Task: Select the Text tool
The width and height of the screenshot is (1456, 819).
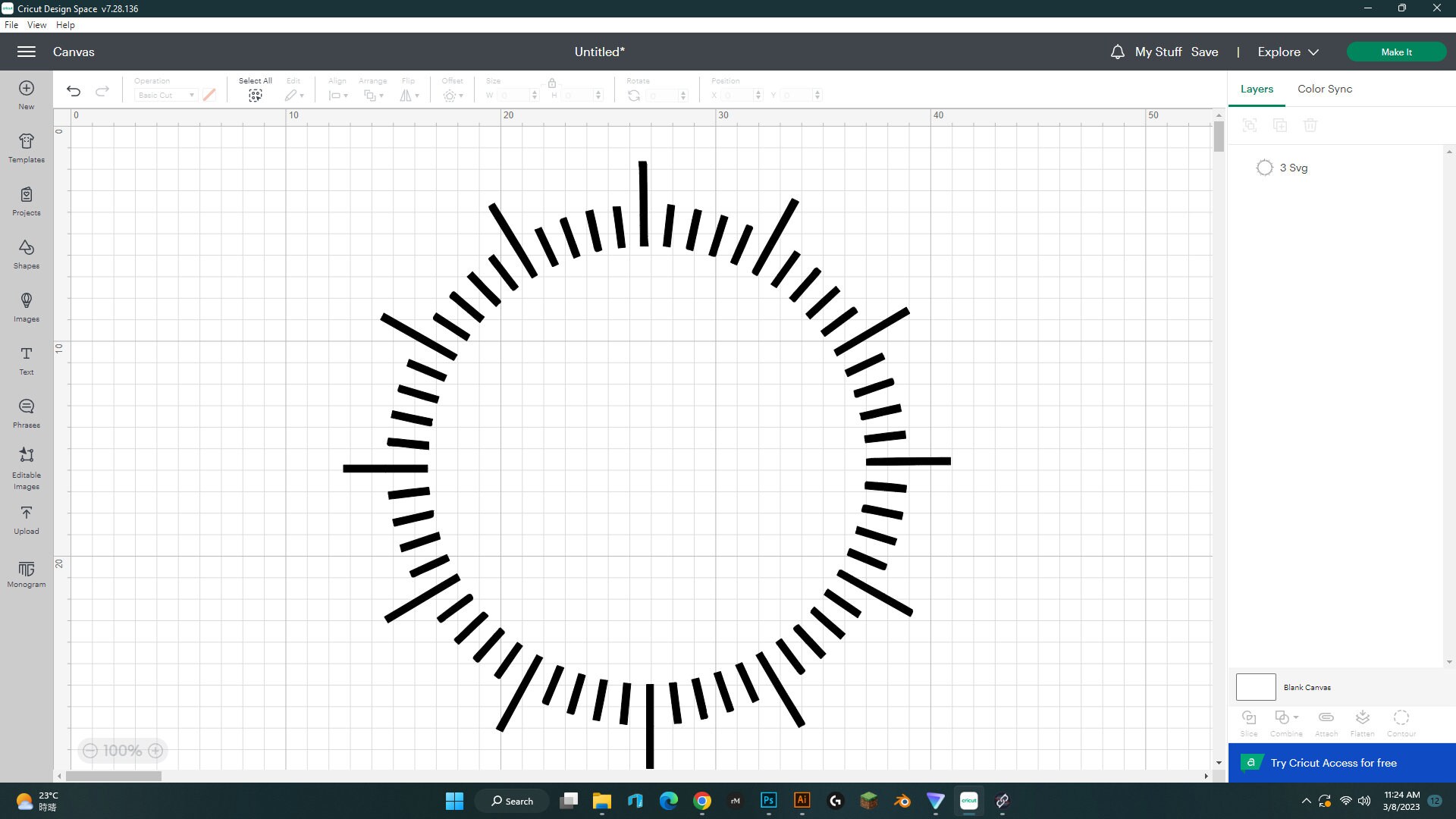Action: [x=26, y=360]
